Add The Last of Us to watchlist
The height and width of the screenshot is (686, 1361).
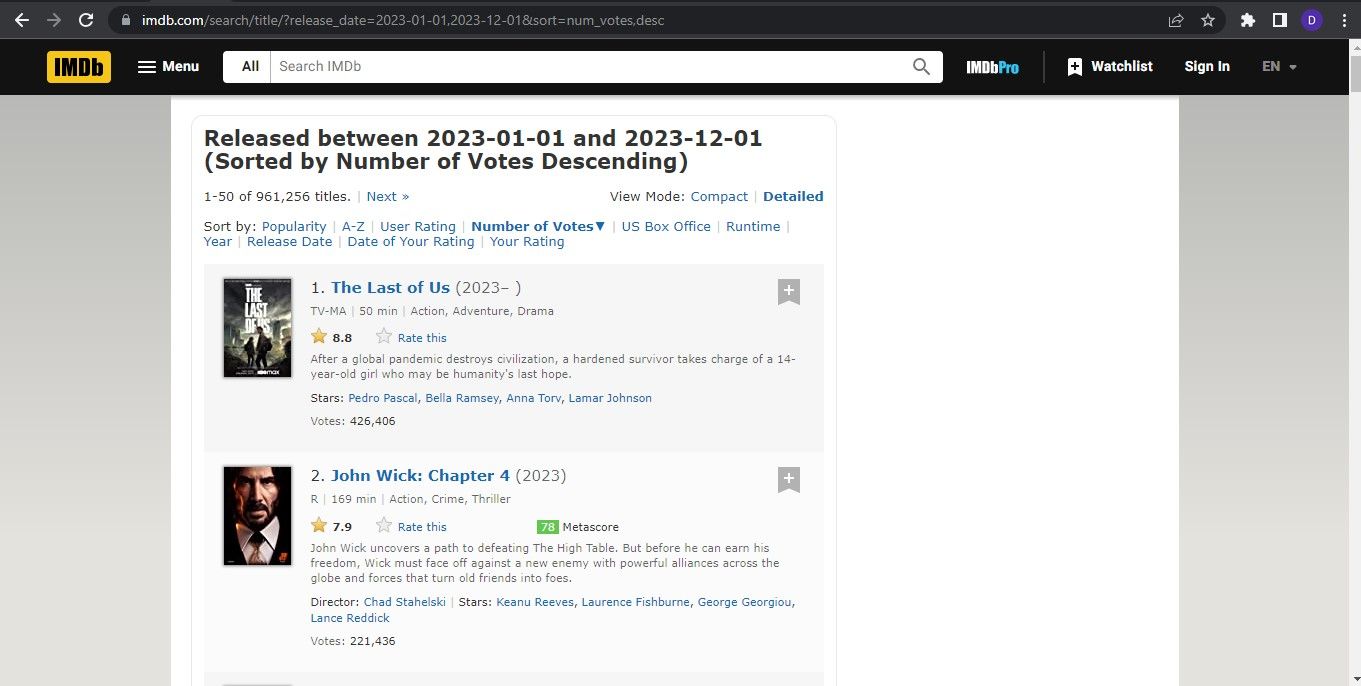point(788,291)
